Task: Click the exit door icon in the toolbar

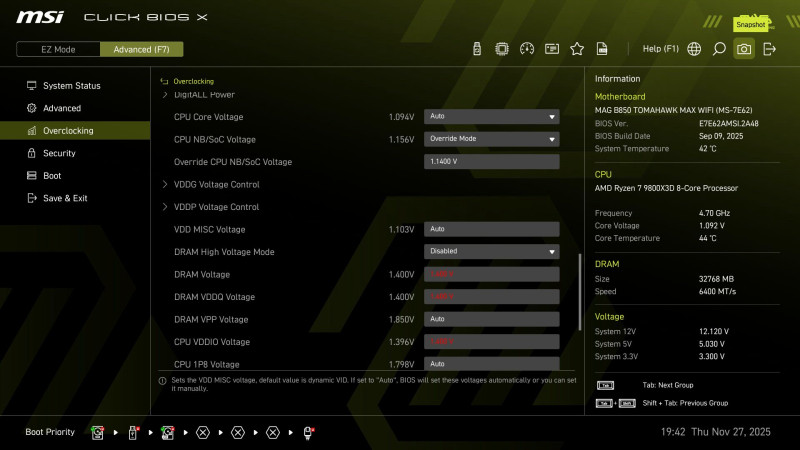Action: point(769,49)
